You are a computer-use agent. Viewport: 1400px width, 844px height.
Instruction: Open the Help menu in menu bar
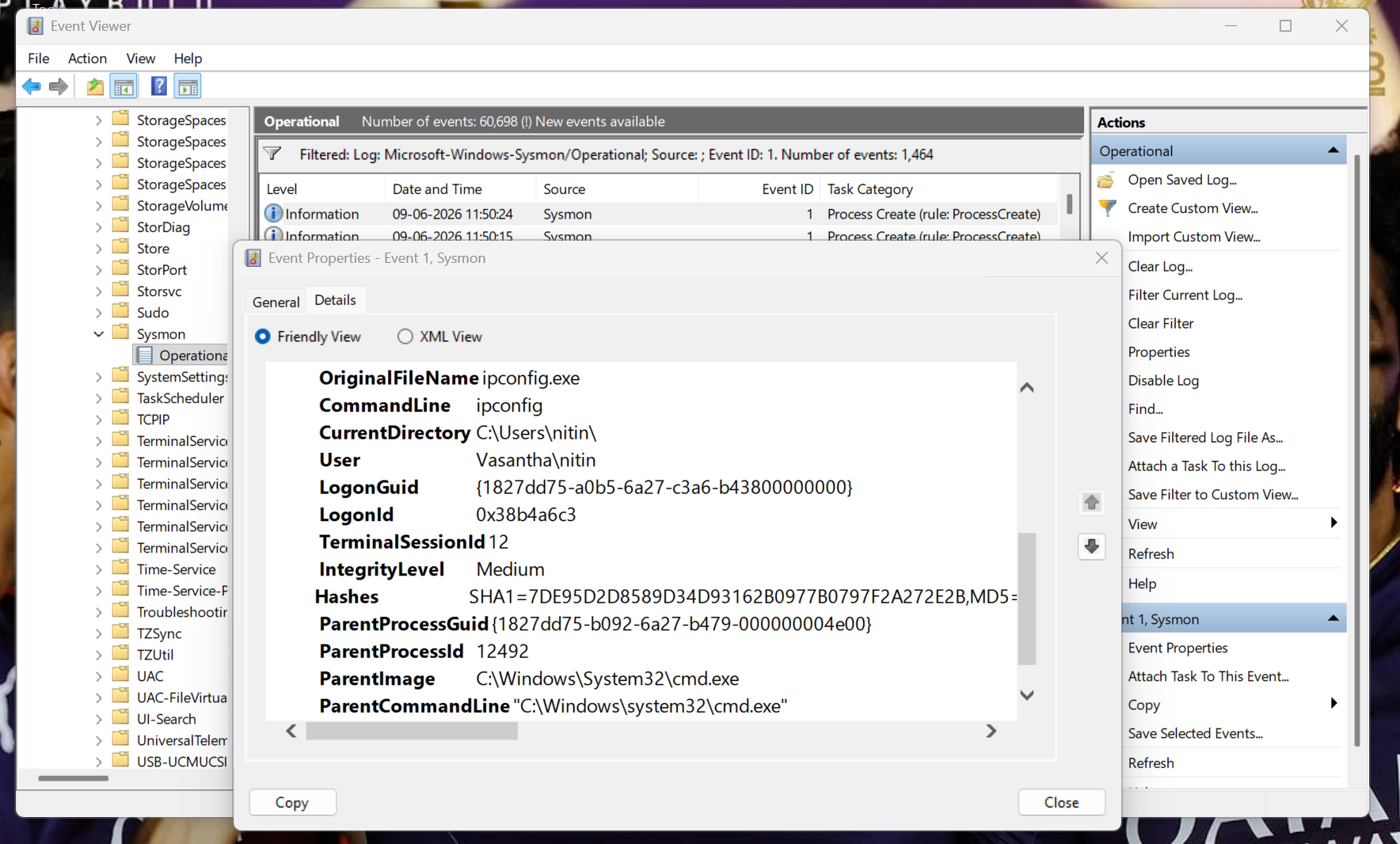(188, 59)
